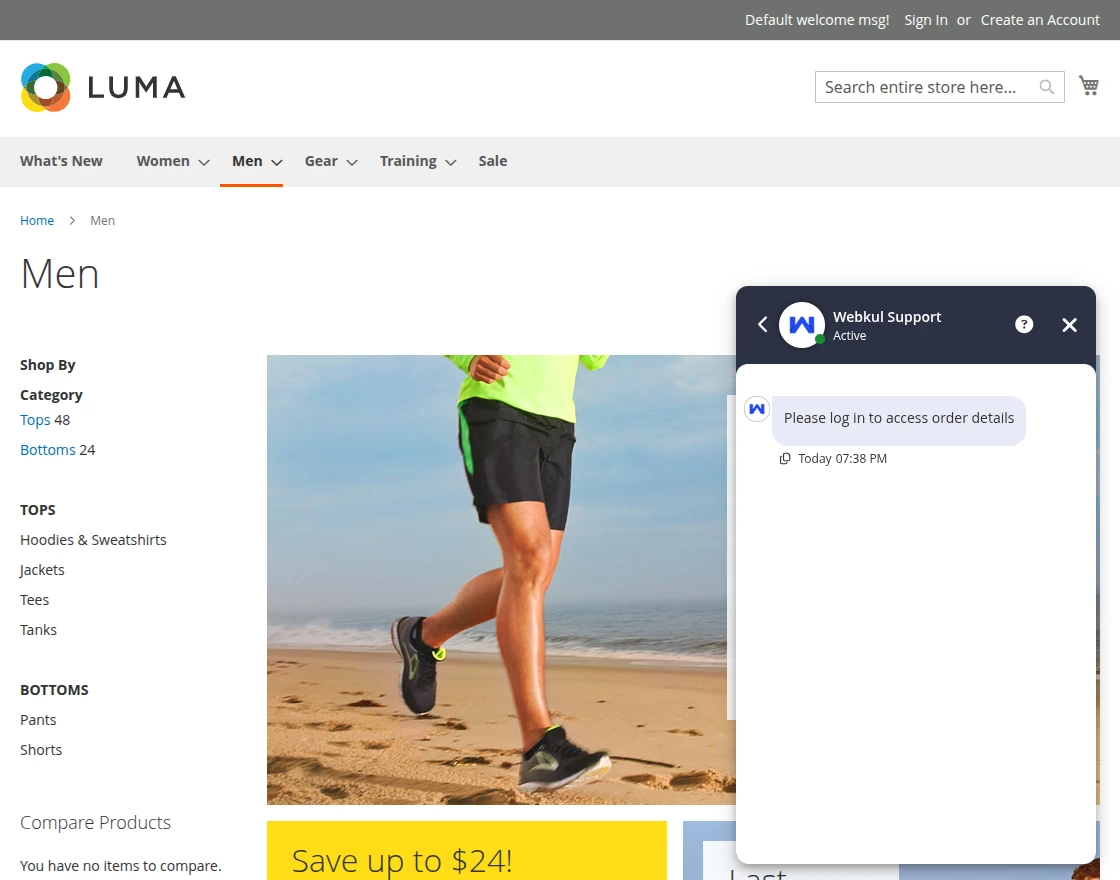Expand the Training menu chevron
This screenshot has height=880, width=1120.
[451, 162]
